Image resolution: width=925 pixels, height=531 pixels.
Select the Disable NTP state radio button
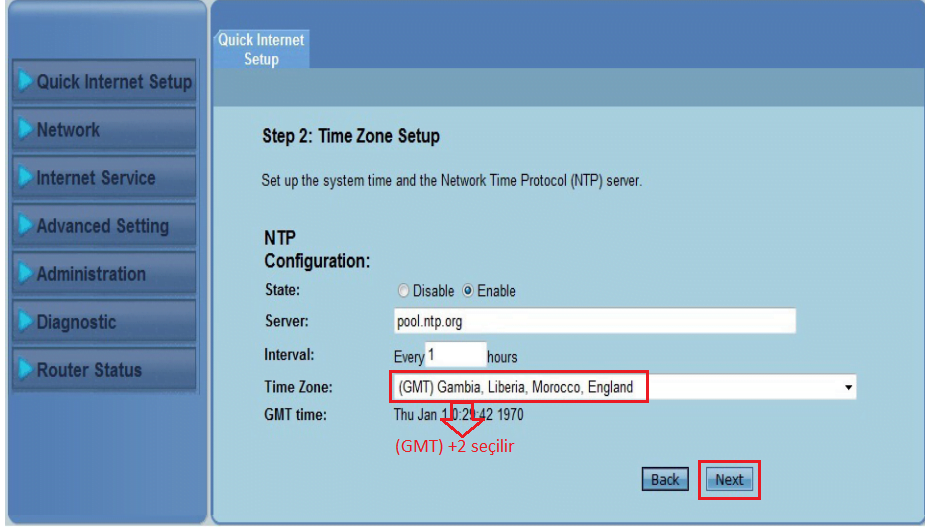pos(403,291)
